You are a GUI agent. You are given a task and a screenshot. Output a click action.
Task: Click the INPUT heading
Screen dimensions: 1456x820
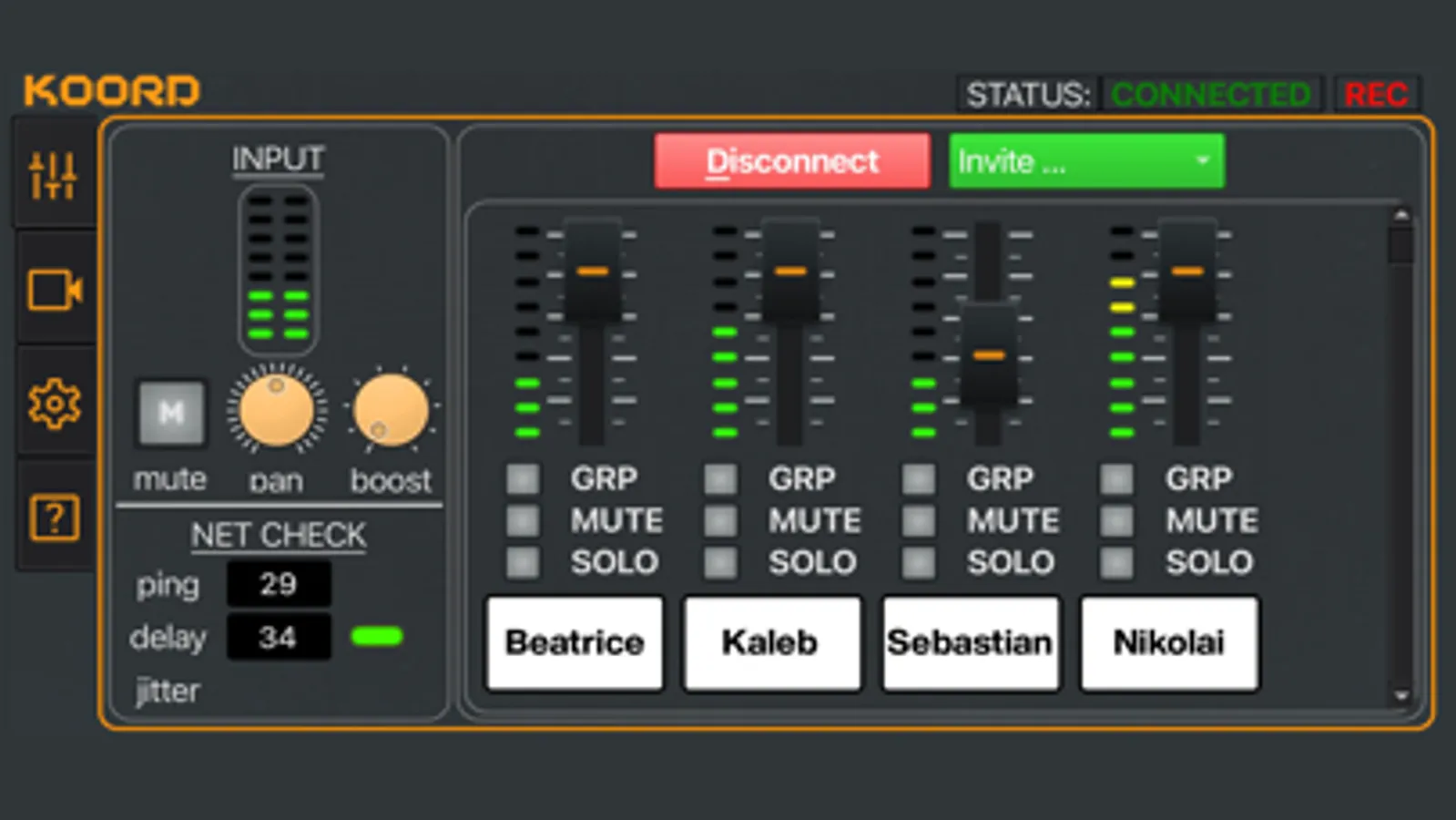click(x=278, y=159)
